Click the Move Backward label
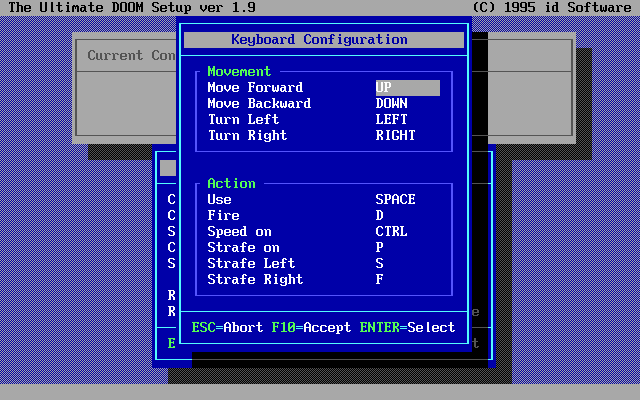This screenshot has height=400, width=640. click(x=259, y=104)
